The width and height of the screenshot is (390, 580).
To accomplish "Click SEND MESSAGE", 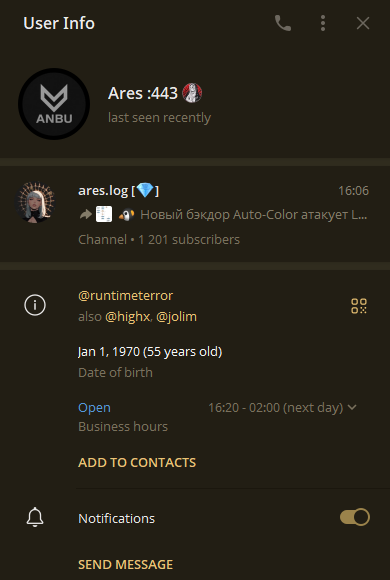I will click(125, 564).
